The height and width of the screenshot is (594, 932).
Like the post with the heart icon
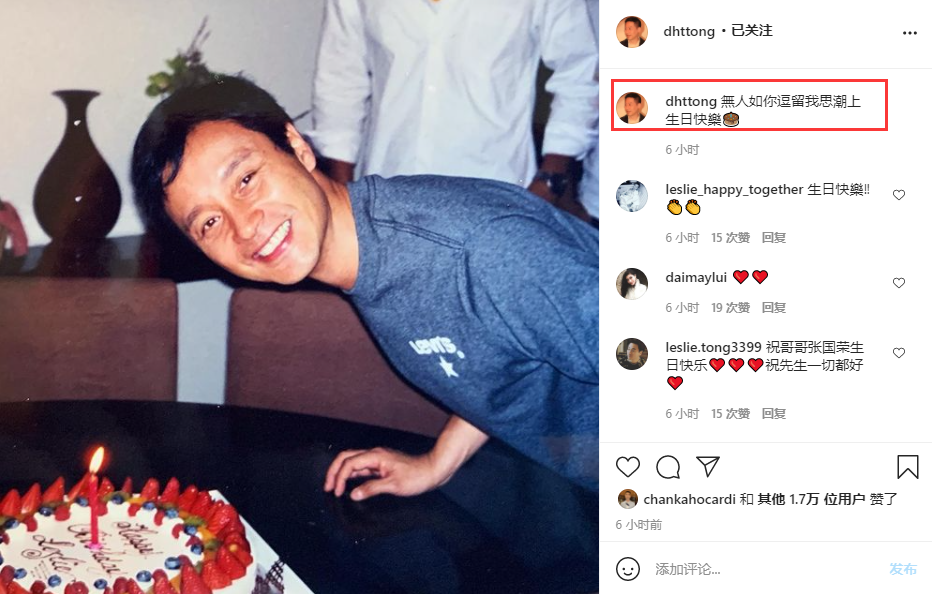pos(628,467)
